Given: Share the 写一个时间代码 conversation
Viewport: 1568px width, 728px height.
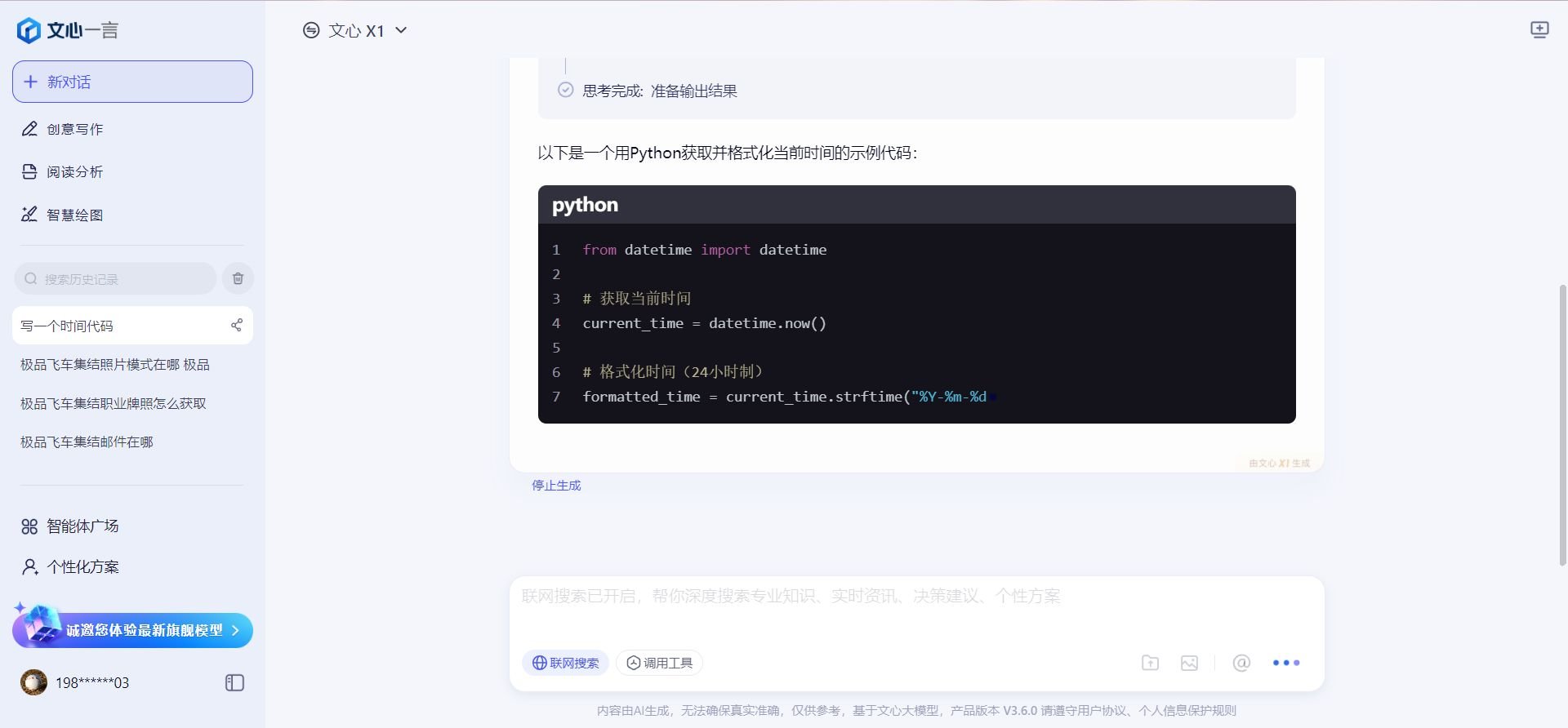Looking at the screenshot, I should pyautogui.click(x=236, y=326).
